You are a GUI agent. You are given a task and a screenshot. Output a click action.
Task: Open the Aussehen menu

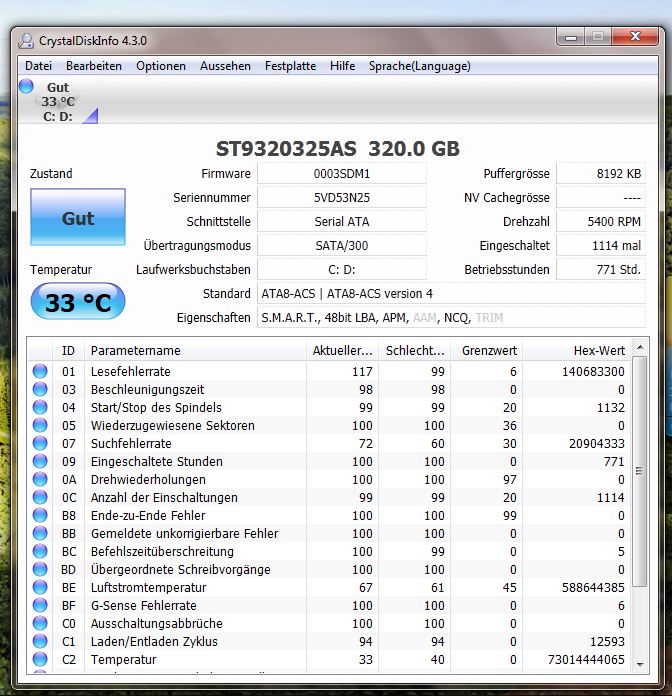point(225,66)
